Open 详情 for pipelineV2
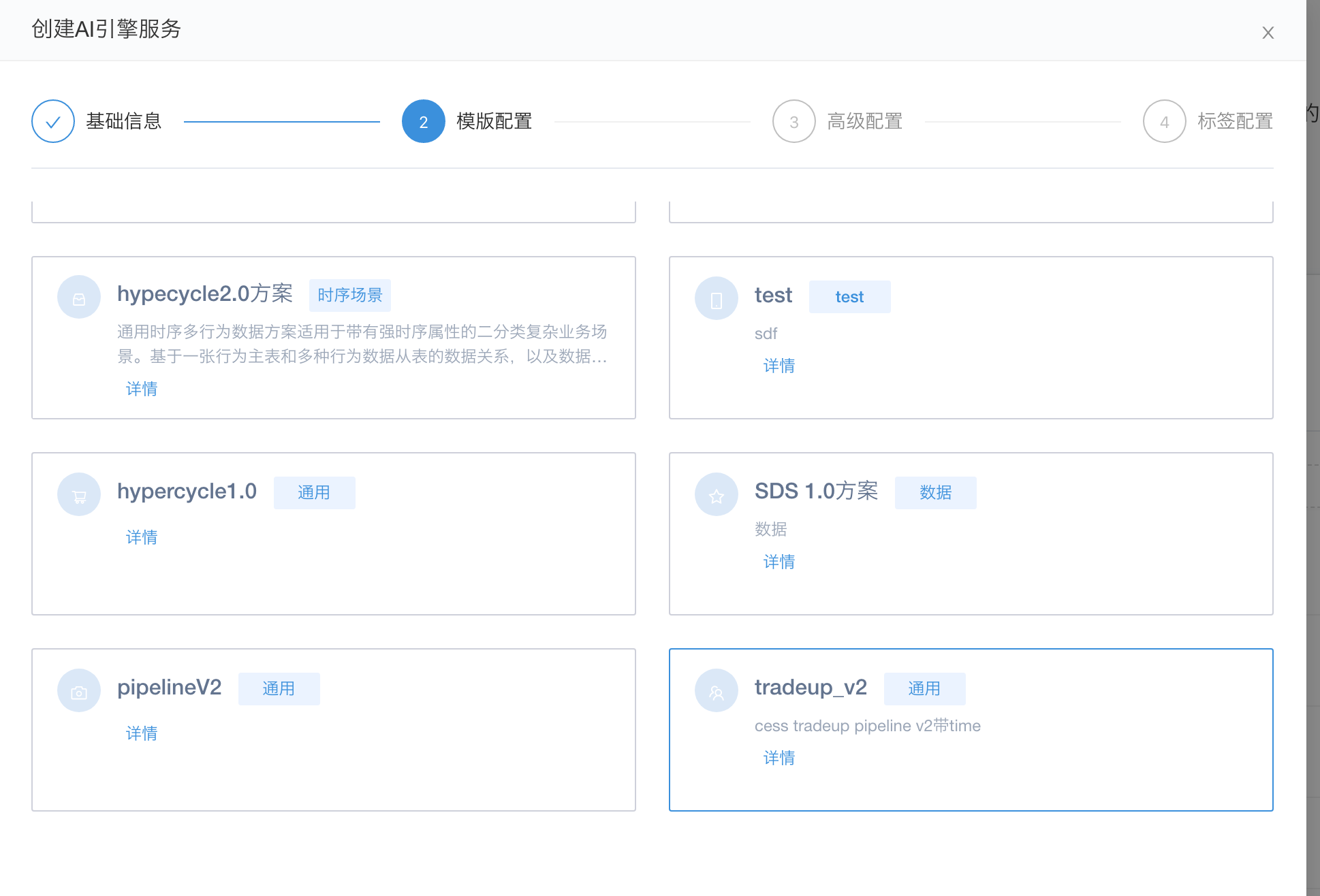The width and height of the screenshot is (1320, 896). pos(142,733)
